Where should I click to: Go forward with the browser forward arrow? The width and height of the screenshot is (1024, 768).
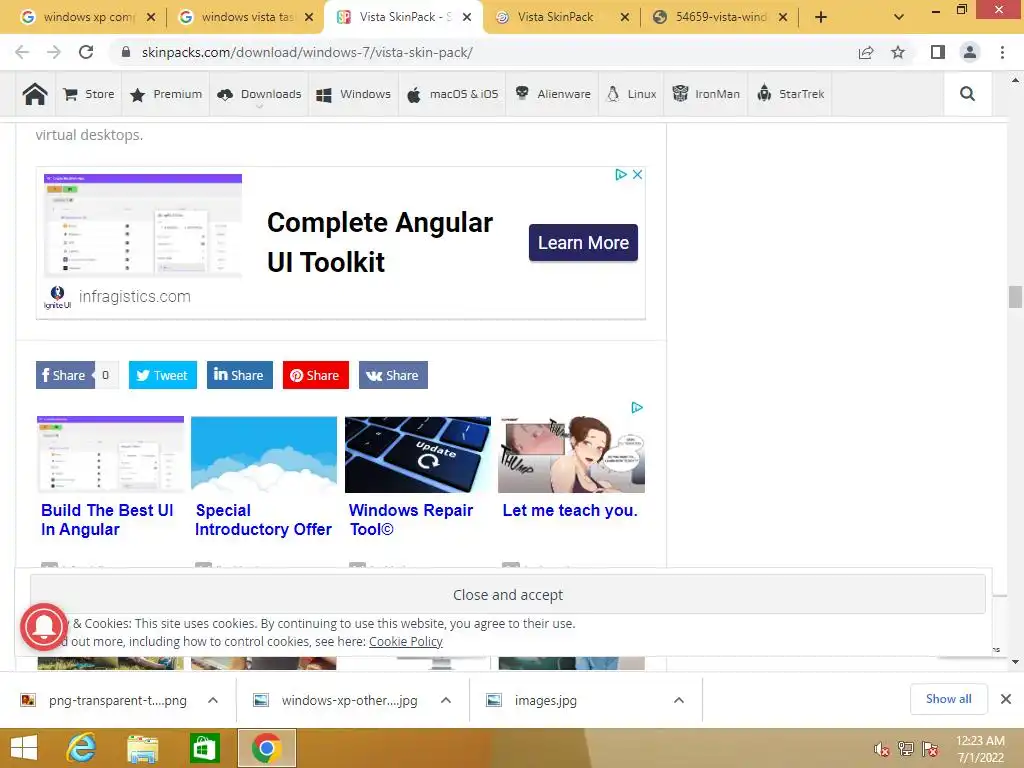tap(54, 52)
